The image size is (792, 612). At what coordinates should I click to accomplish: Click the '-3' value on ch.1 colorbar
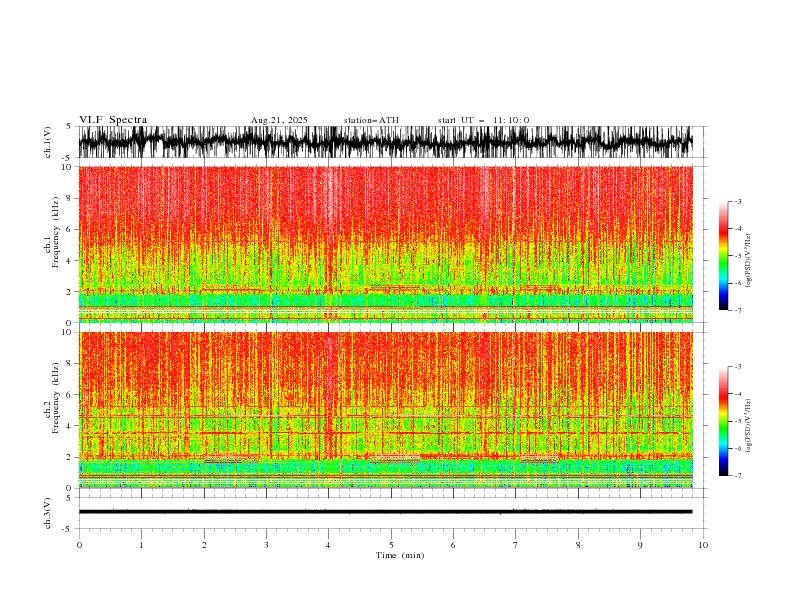[x=737, y=202]
